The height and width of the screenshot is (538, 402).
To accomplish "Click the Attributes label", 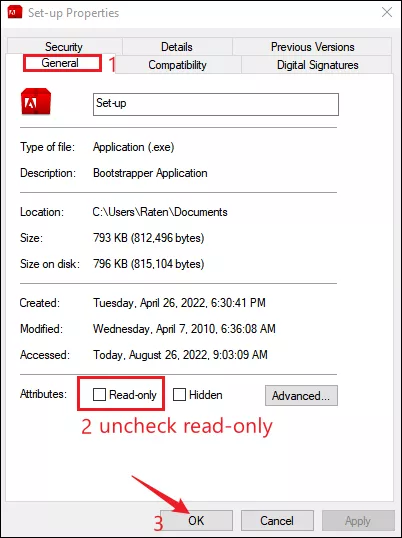I will pos(44,394).
